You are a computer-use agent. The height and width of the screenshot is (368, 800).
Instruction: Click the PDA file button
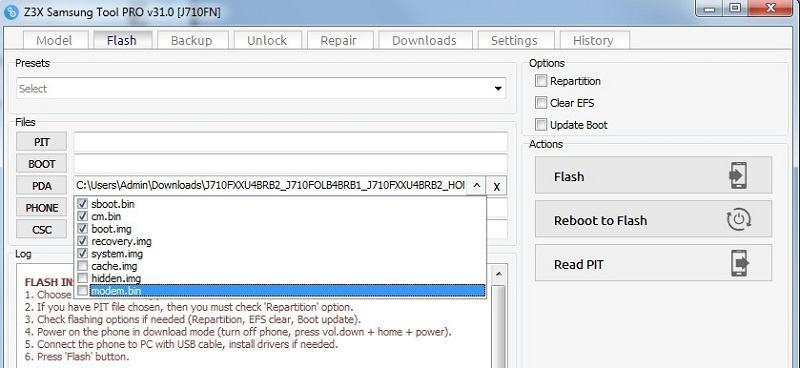click(42, 186)
